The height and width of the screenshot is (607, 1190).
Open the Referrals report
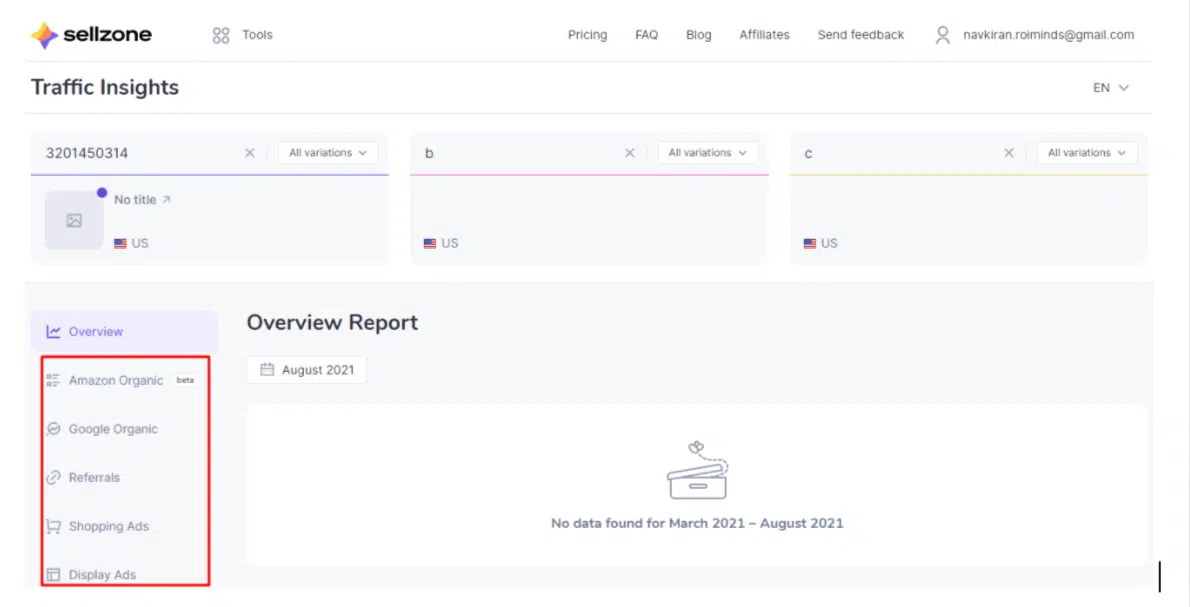coord(94,477)
